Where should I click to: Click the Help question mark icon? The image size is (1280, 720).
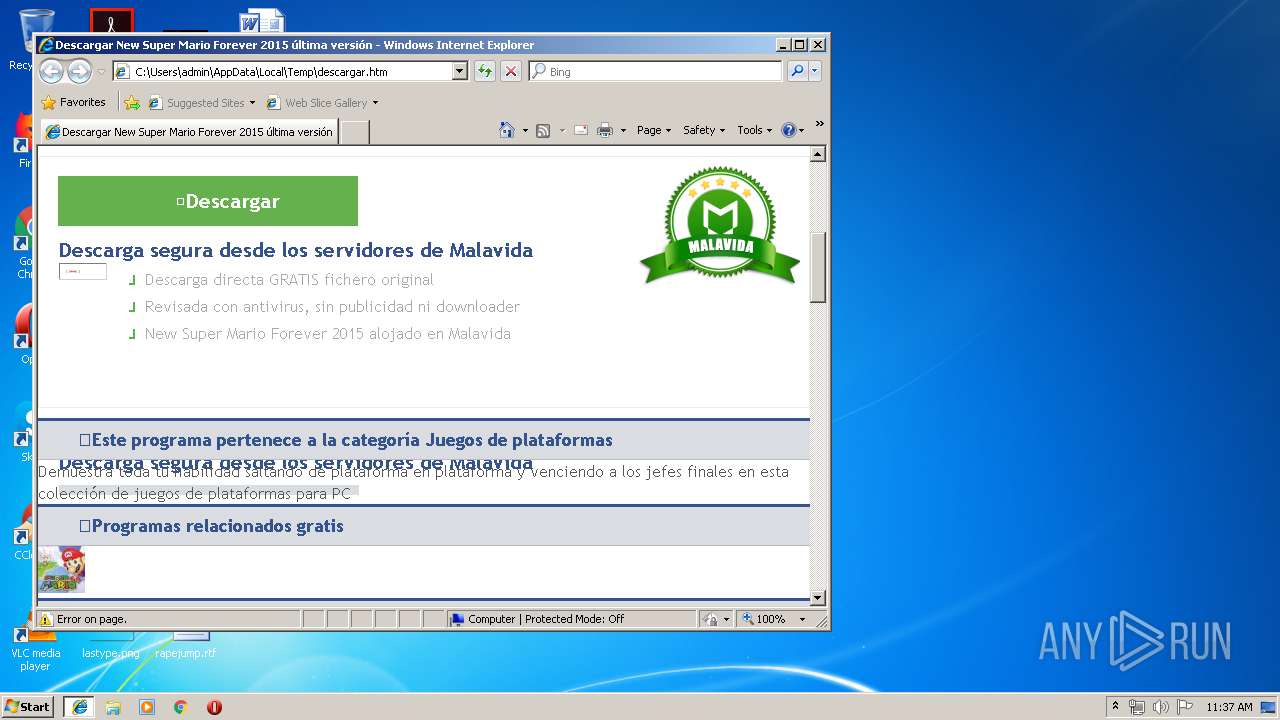click(x=788, y=130)
